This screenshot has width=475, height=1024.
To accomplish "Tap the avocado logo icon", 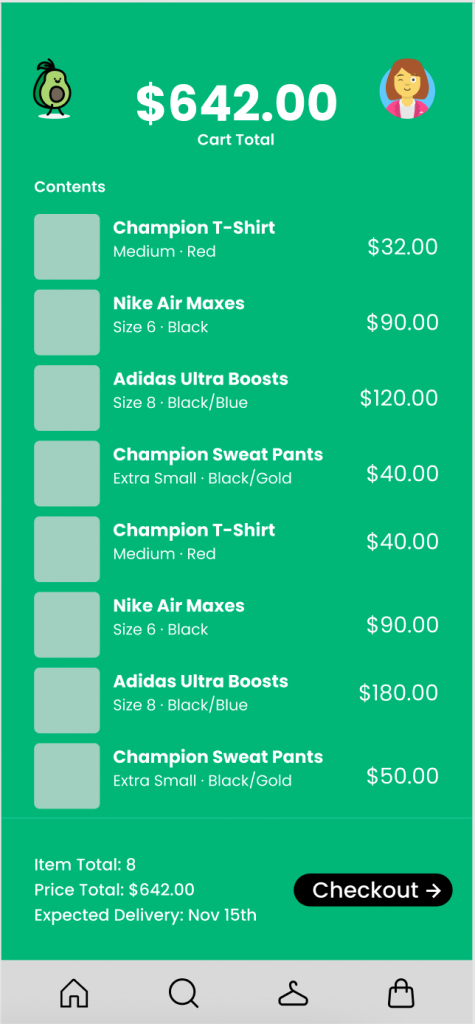I will click(52, 89).
